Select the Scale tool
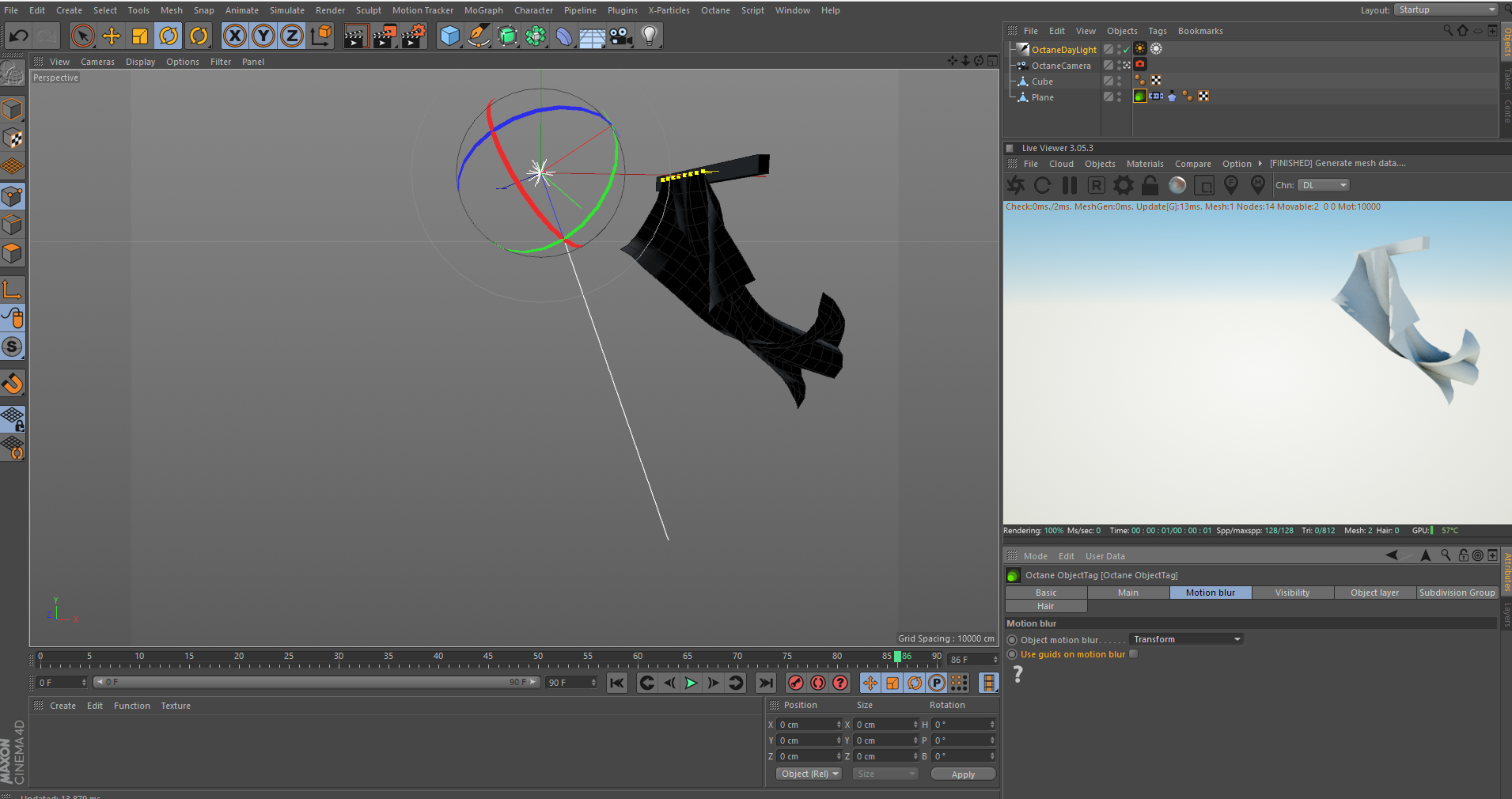Viewport: 1512px width, 799px height. tap(140, 36)
